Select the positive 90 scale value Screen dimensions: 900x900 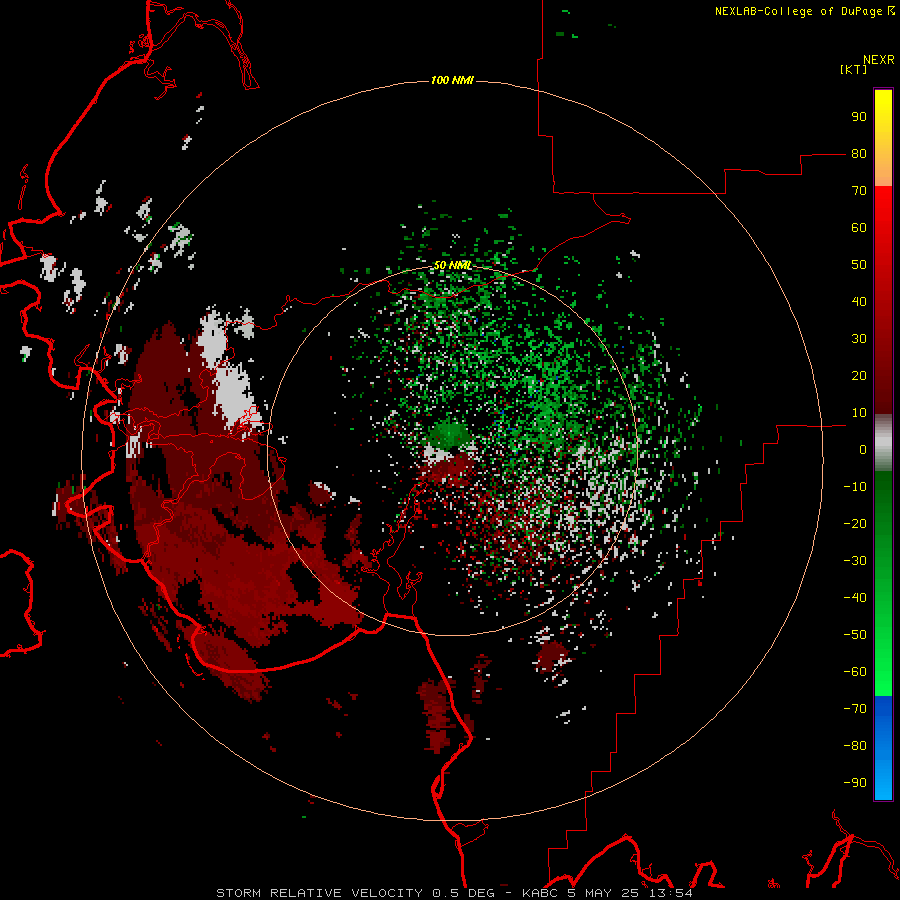(x=859, y=117)
